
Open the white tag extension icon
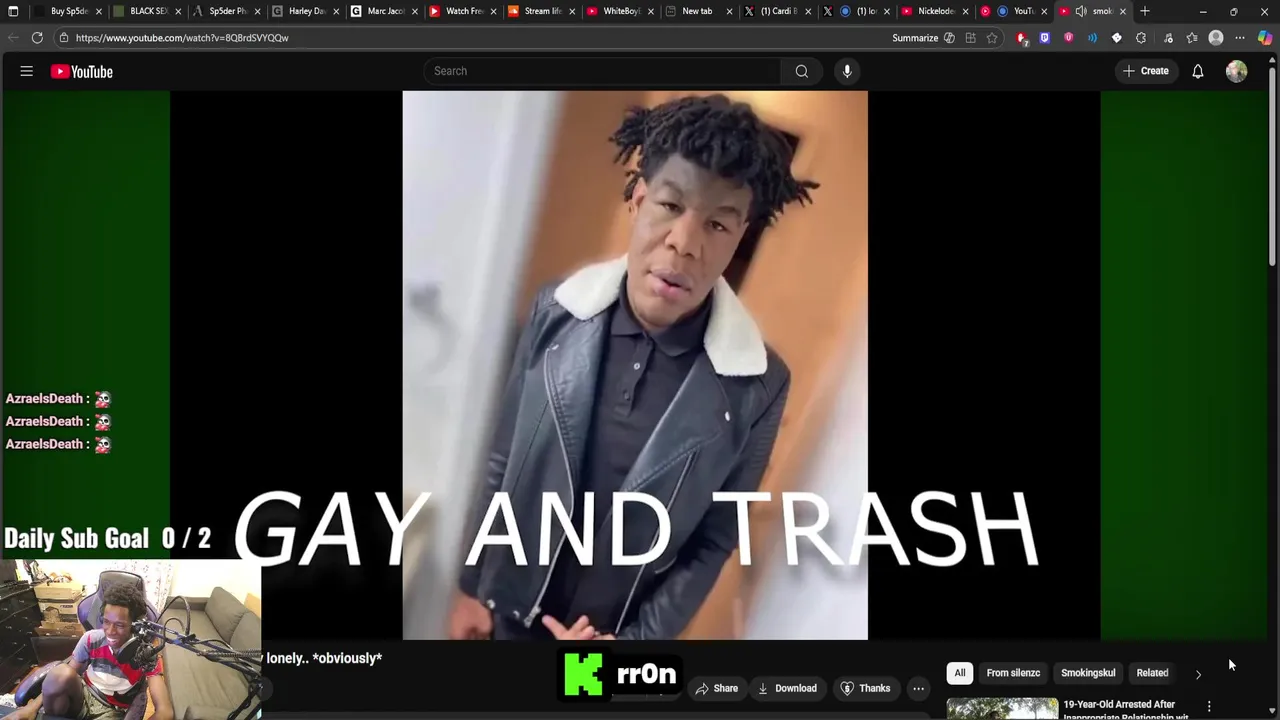click(1117, 38)
